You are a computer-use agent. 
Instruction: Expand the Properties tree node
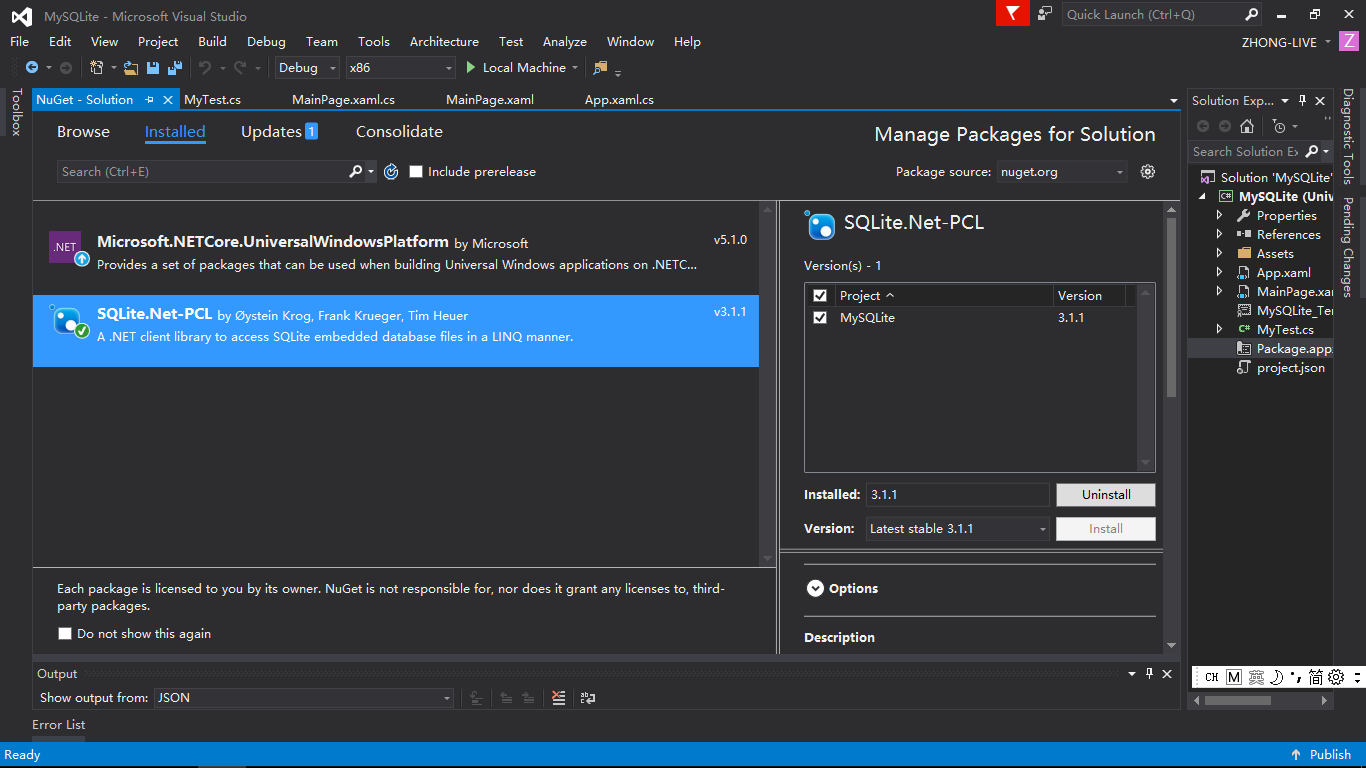(x=1219, y=216)
